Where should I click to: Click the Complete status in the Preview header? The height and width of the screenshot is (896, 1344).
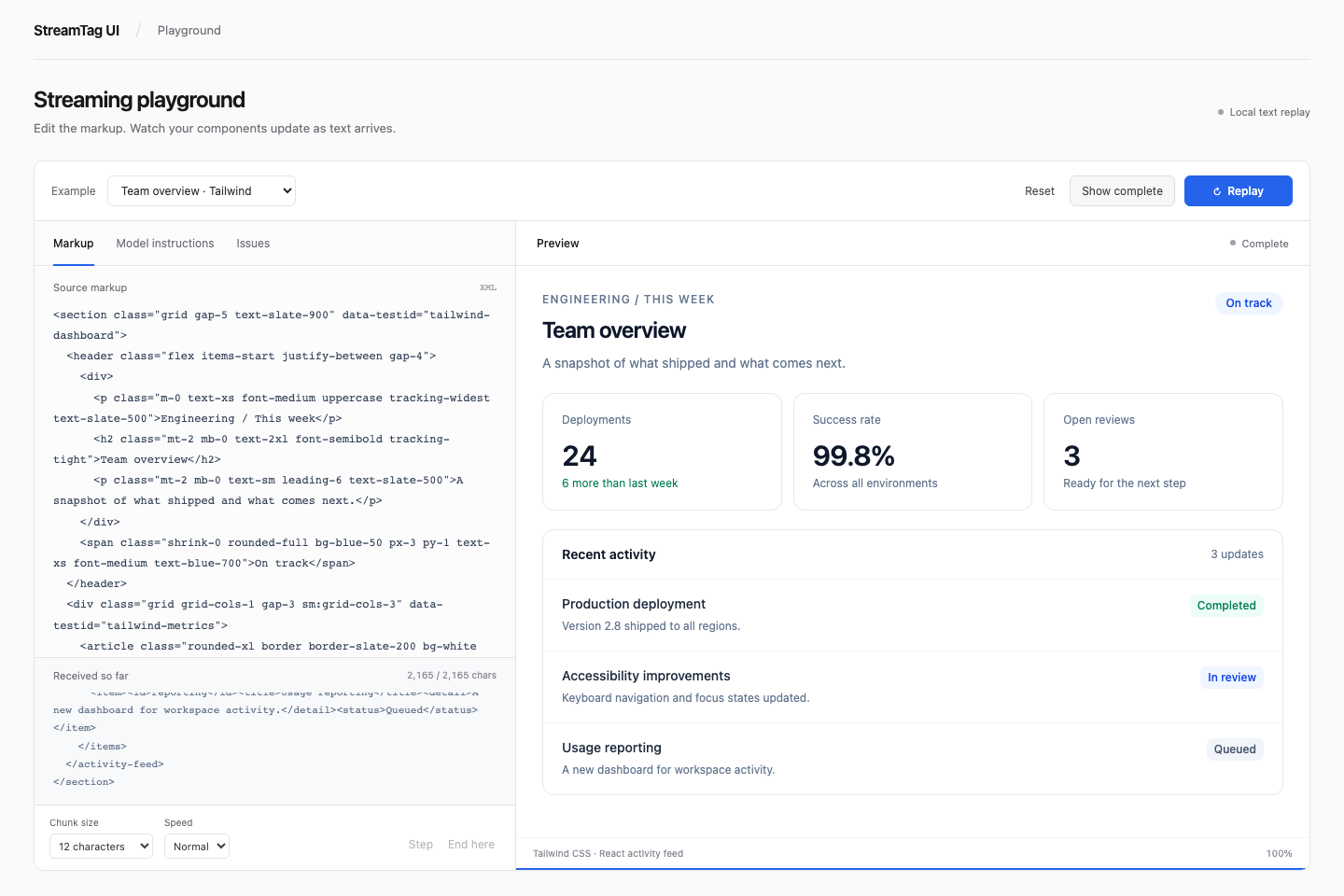[1259, 244]
